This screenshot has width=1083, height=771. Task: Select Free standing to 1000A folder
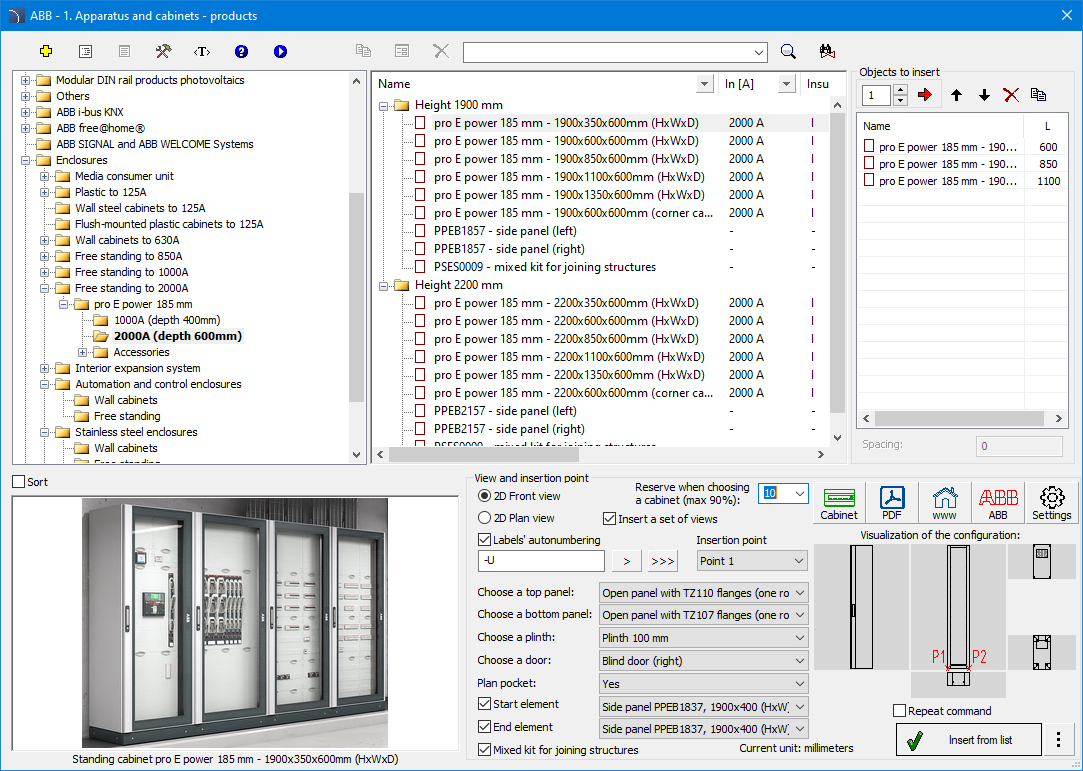[x=131, y=272]
